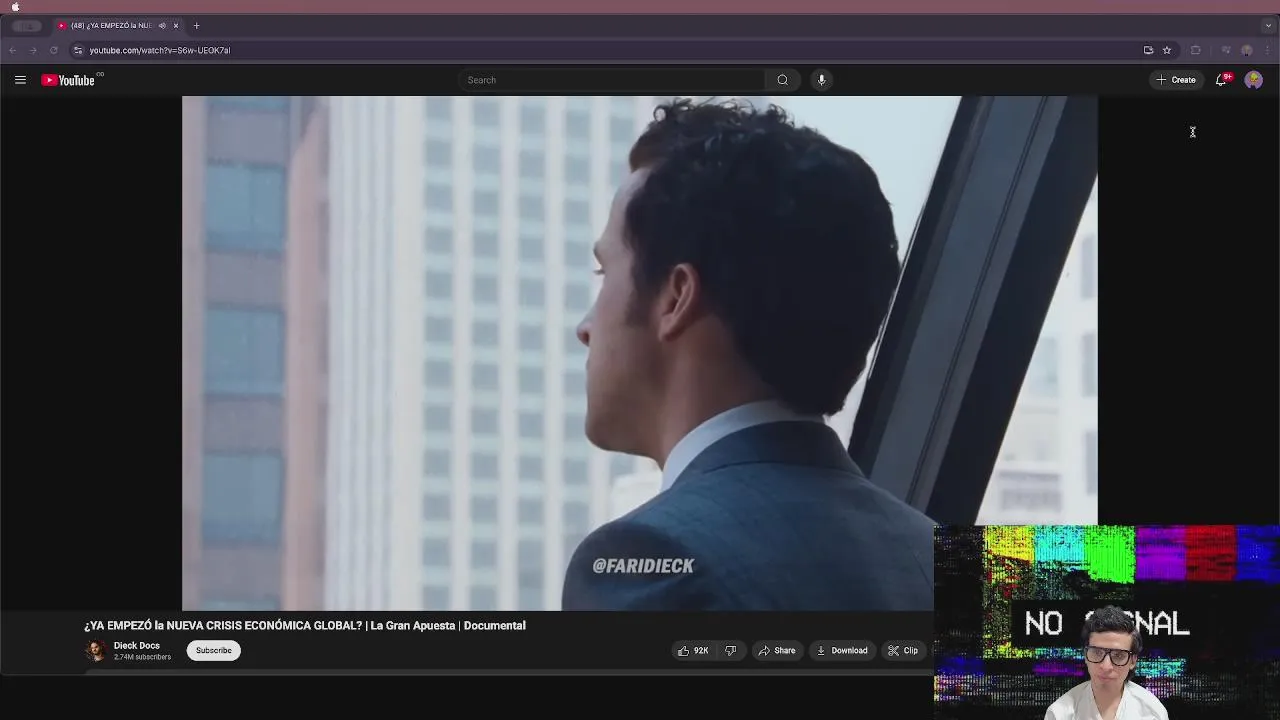This screenshot has height=720, width=1280.
Task: Open a new browser tab
Action: tap(196, 26)
